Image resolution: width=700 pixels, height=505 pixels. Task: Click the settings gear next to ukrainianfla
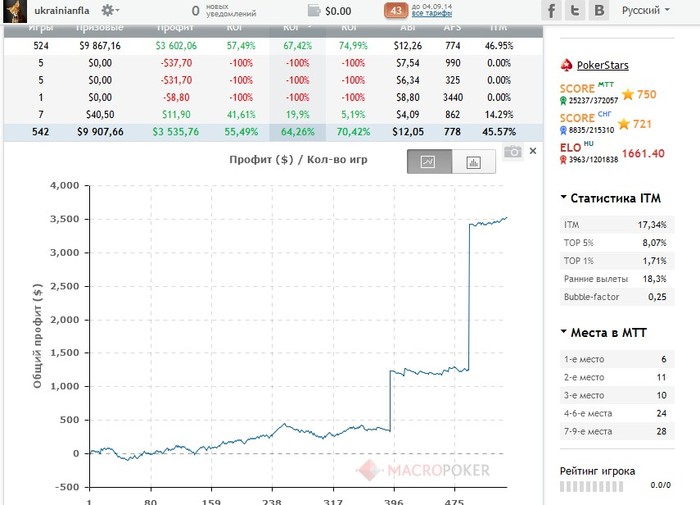click(x=109, y=10)
